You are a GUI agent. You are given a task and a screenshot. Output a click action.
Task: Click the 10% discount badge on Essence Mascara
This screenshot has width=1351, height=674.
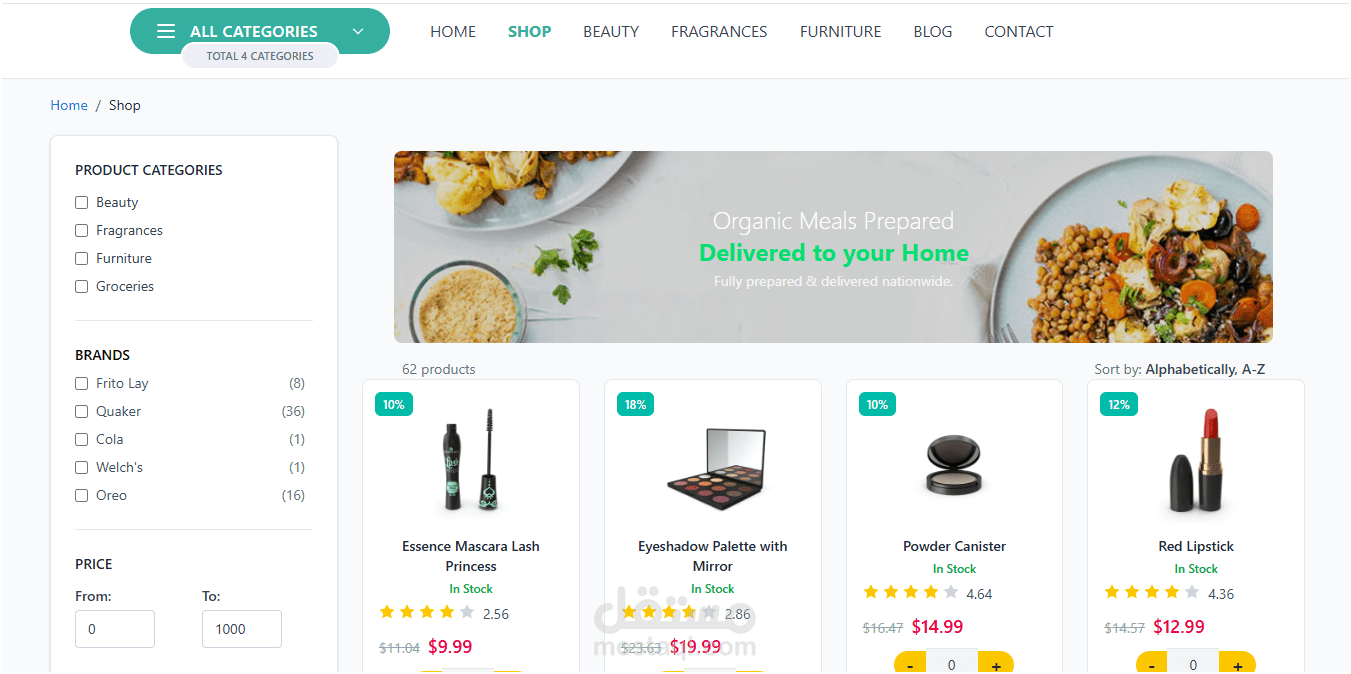tap(393, 404)
